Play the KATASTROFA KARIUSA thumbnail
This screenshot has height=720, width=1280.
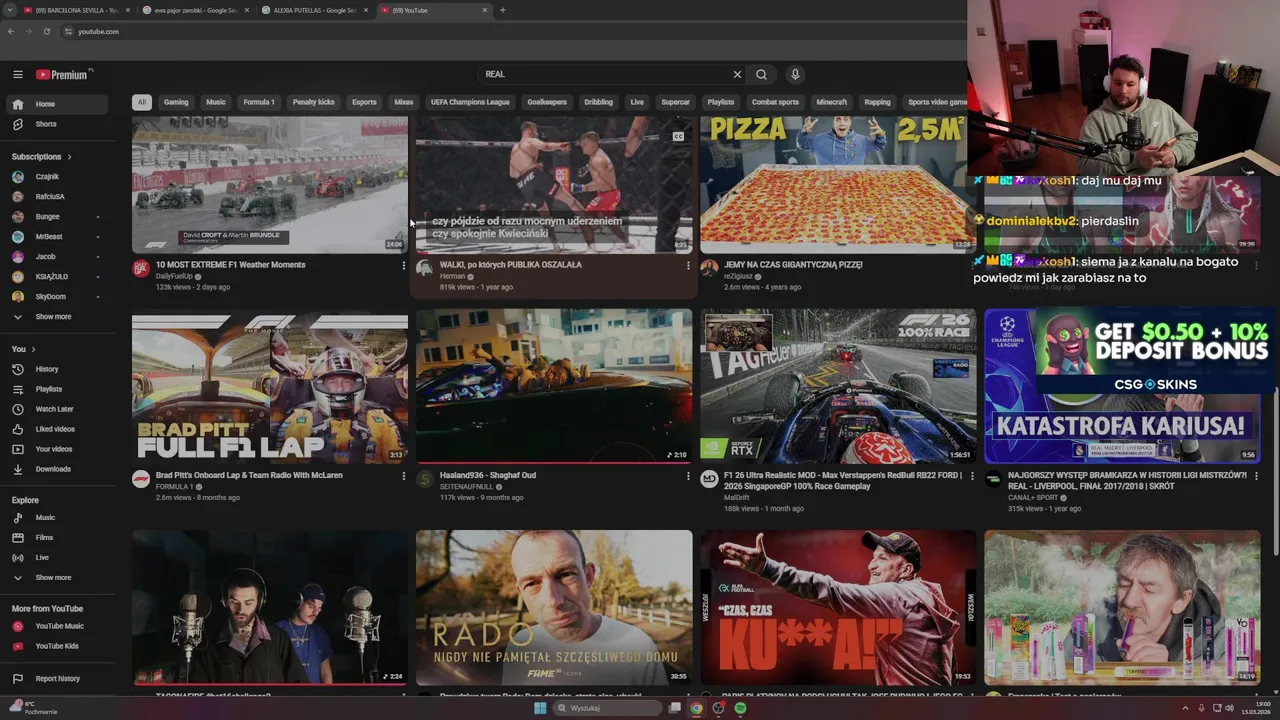tap(1122, 386)
